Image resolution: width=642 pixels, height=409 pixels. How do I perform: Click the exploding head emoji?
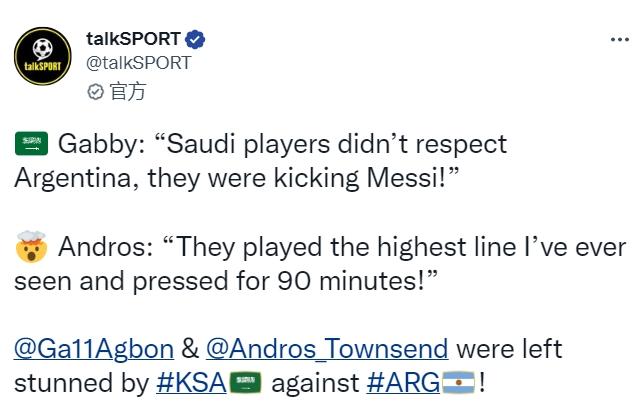[31, 246]
